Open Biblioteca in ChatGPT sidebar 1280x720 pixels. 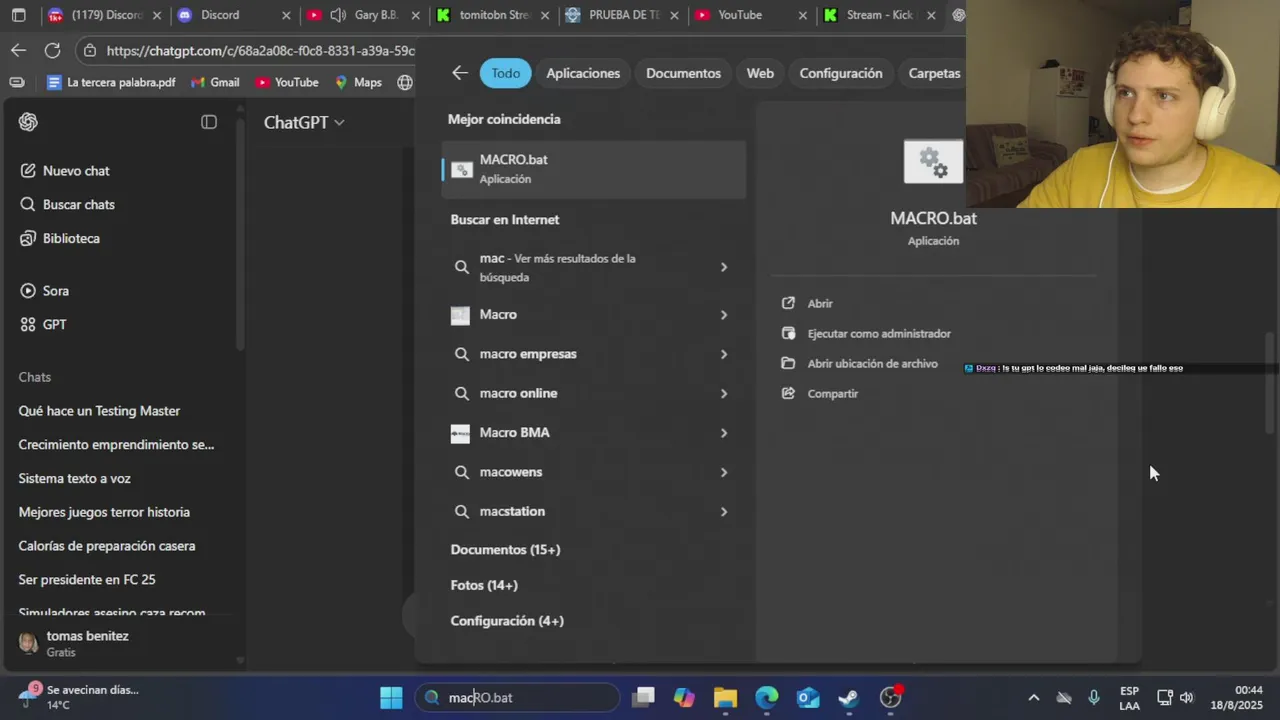pos(60,239)
